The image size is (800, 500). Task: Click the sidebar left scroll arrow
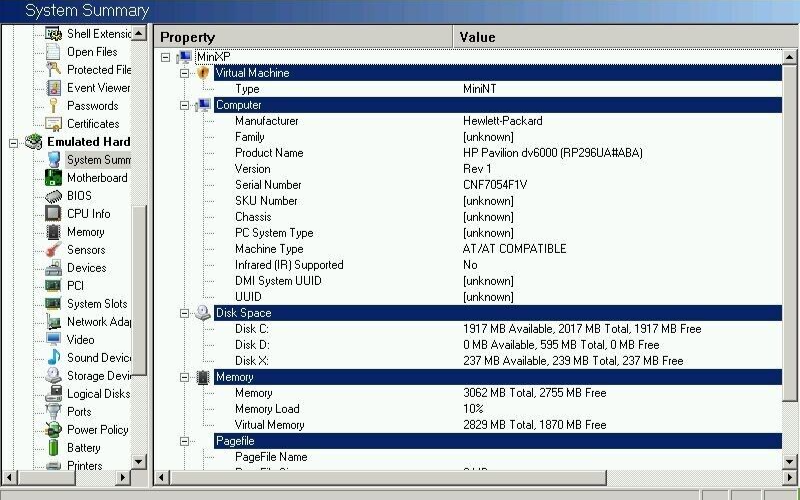click(9, 478)
